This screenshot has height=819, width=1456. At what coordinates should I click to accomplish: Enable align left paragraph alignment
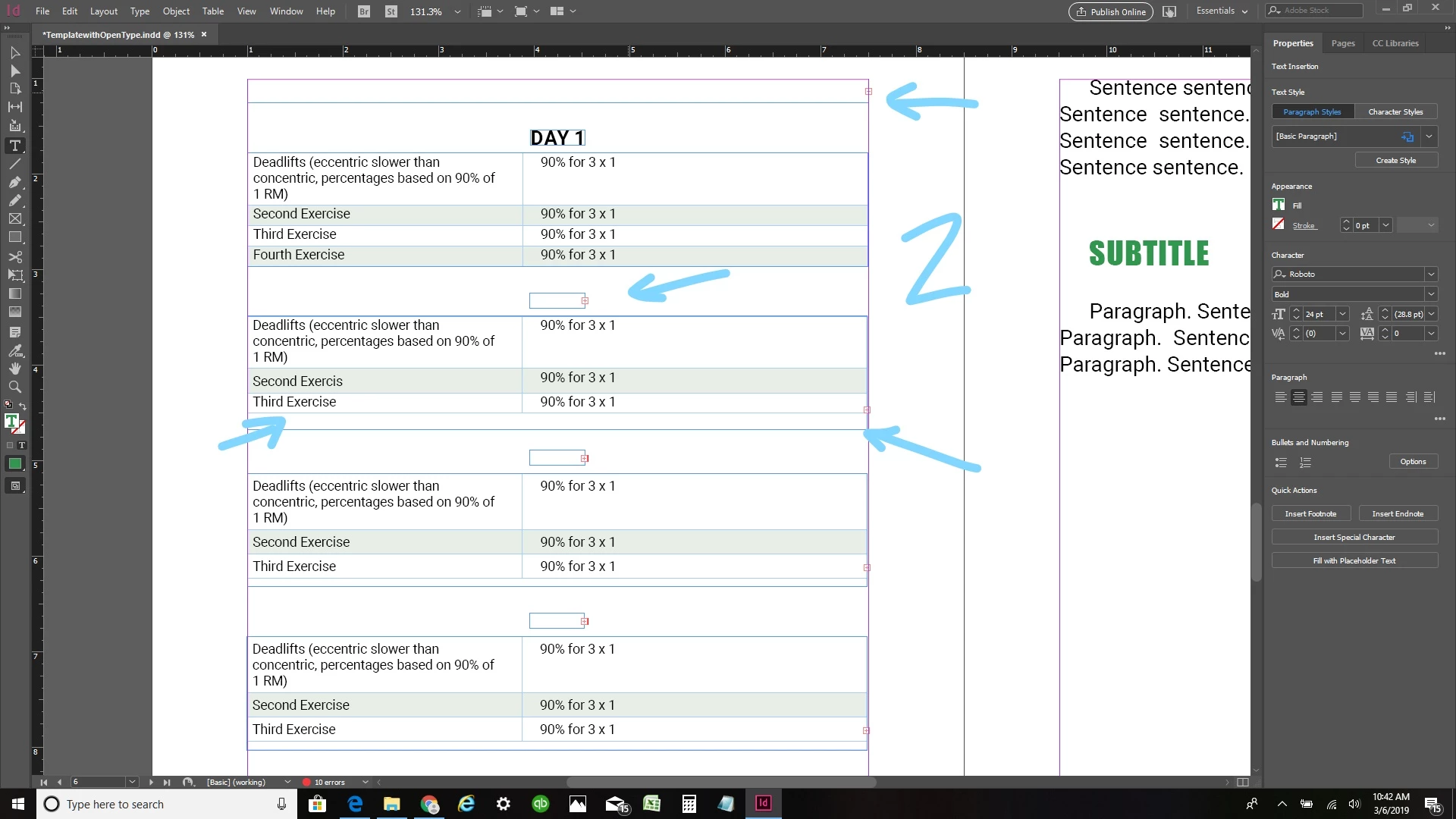pyautogui.click(x=1280, y=397)
